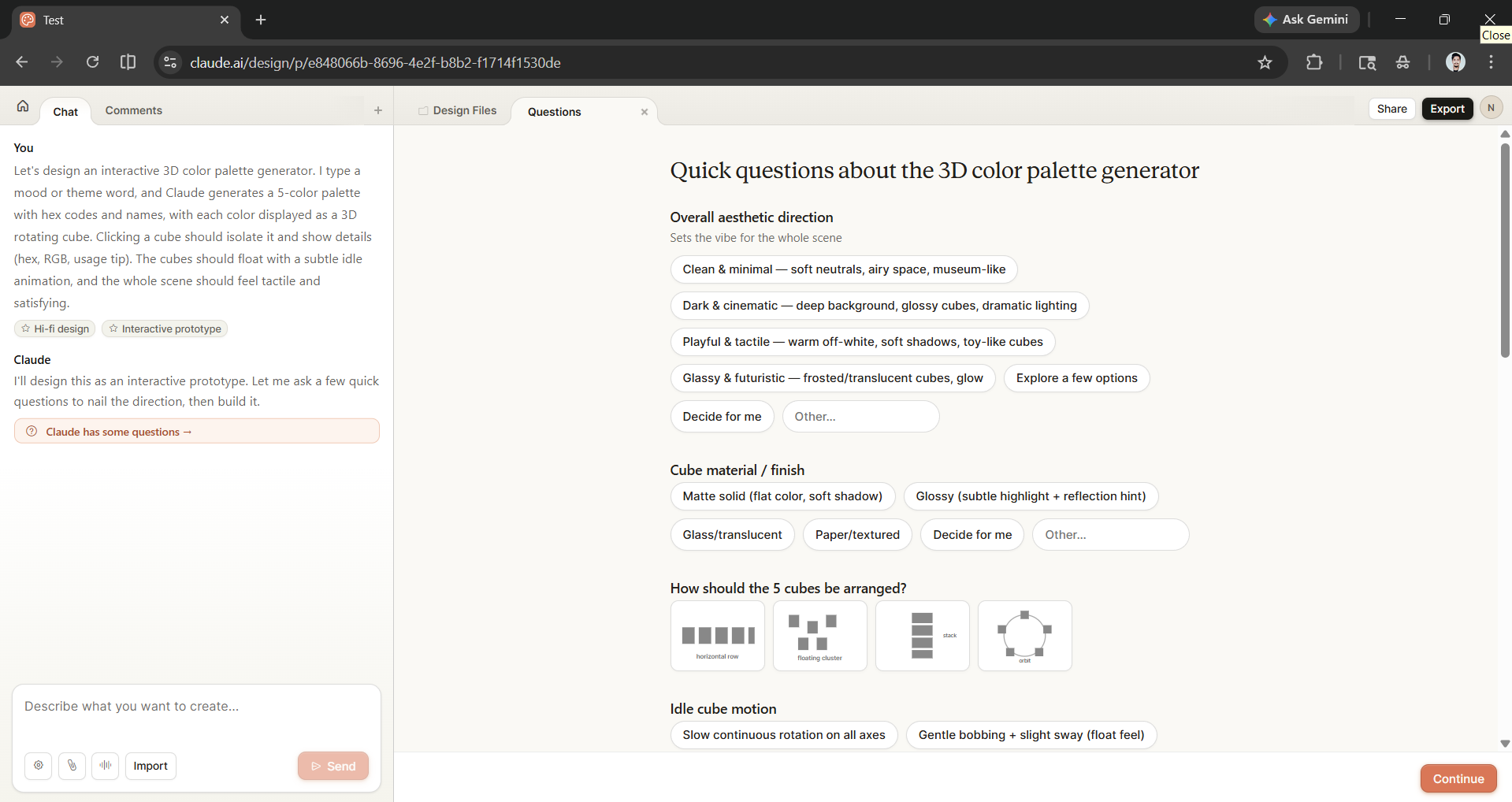
Task: Open the Chrome profile avatar
Action: coord(1455,62)
